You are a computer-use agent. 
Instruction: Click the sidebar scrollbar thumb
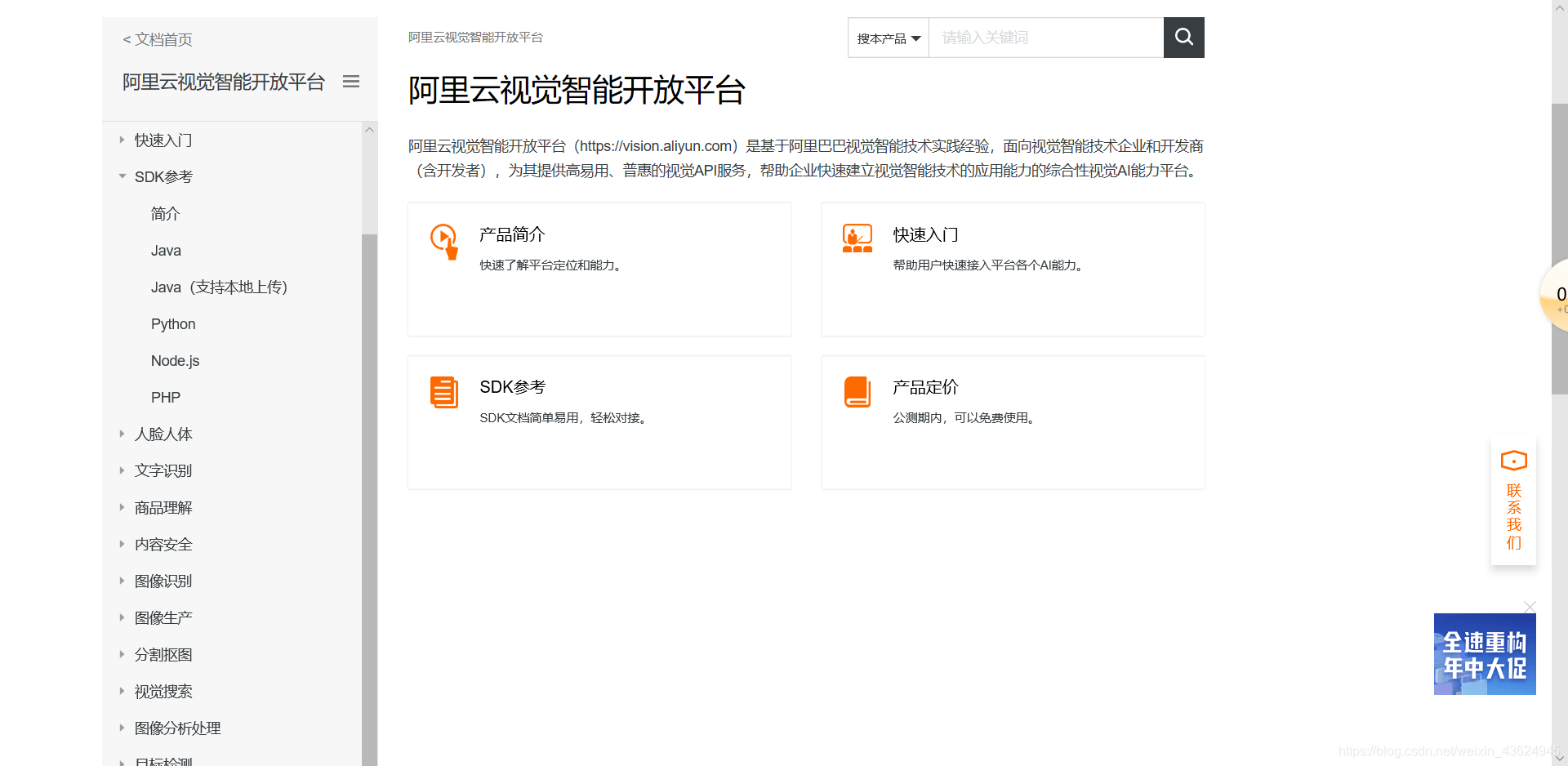click(369, 500)
